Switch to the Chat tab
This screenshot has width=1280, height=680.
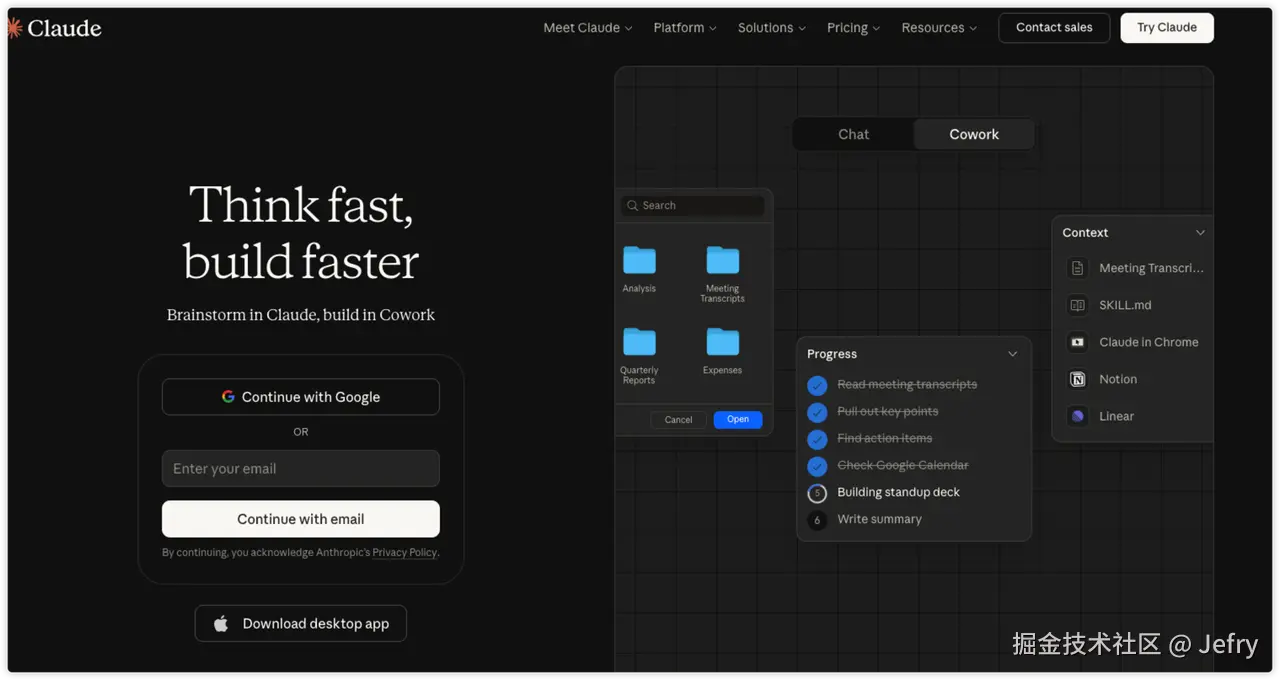pos(853,134)
